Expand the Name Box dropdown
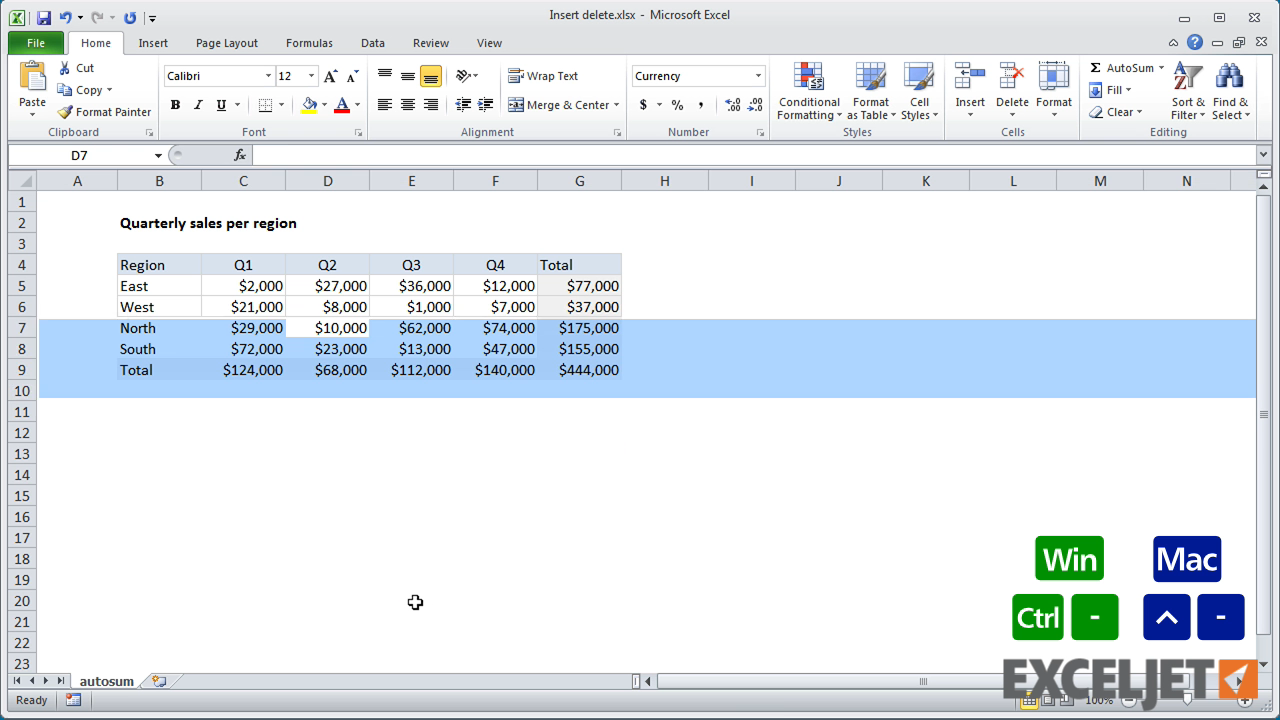Screen dimensions: 1280x720 click(x=158, y=155)
